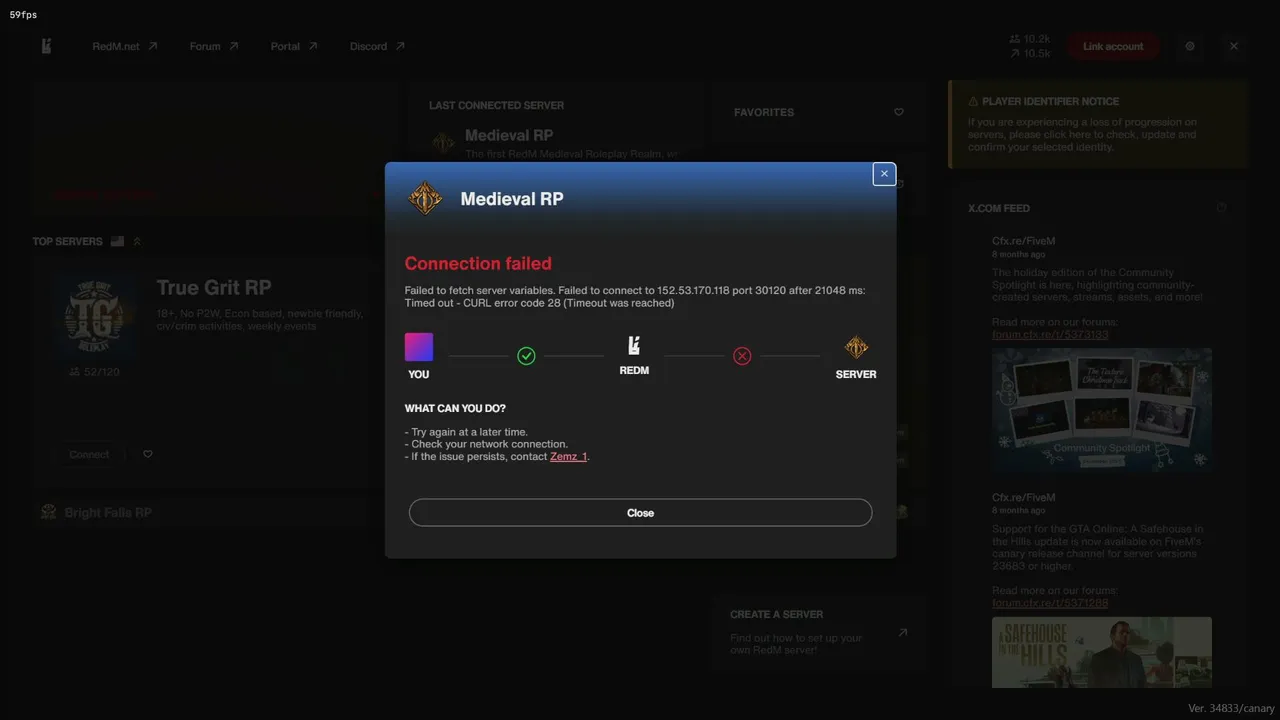Image resolution: width=1280 pixels, height=720 pixels.
Task: Open the RedM.net link in the top bar
Action: point(125,46)
